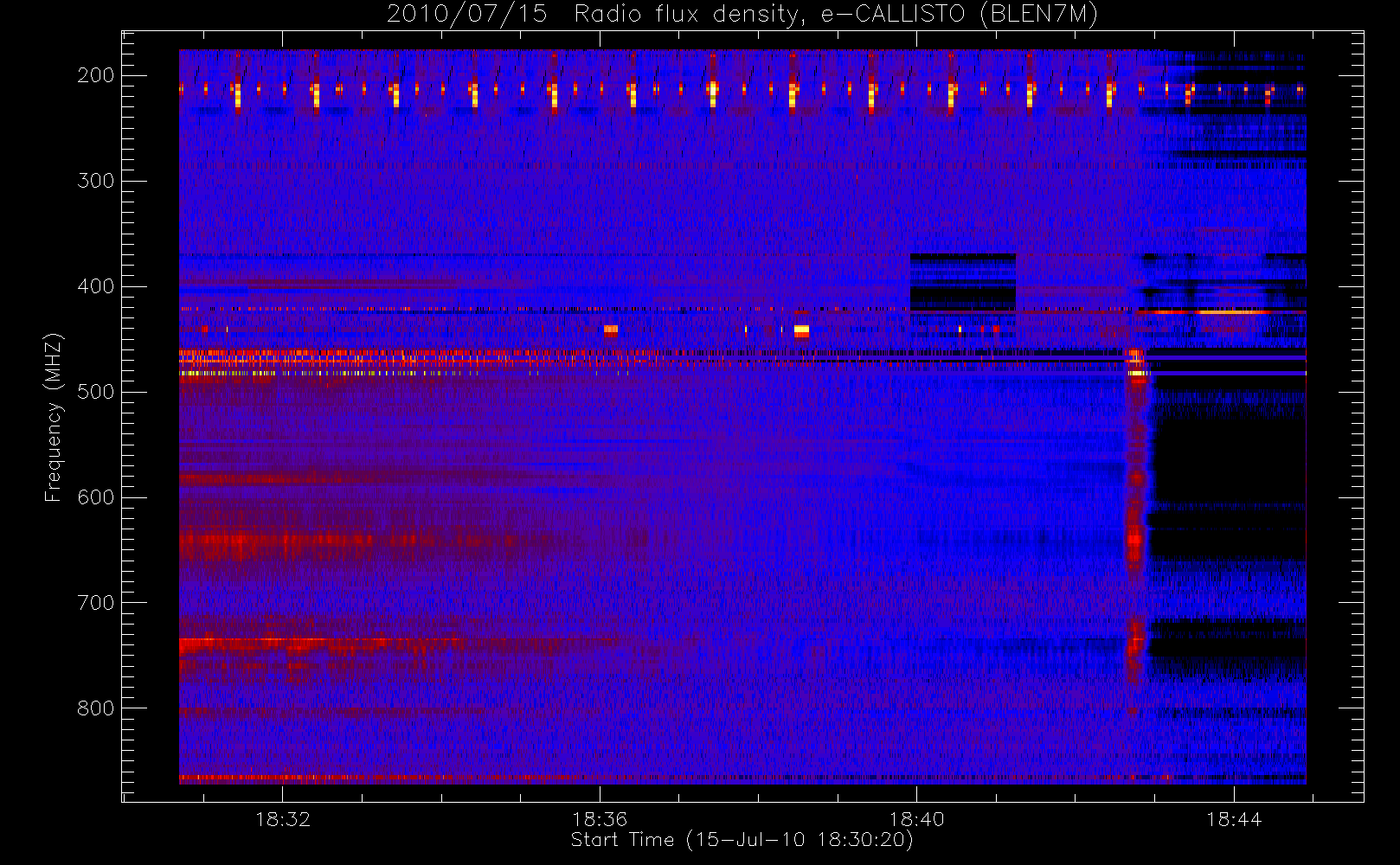Click the 200 frequency tick label
Image resolution: width=1400 pixels, height=865 pixels.
pos(96,75)
